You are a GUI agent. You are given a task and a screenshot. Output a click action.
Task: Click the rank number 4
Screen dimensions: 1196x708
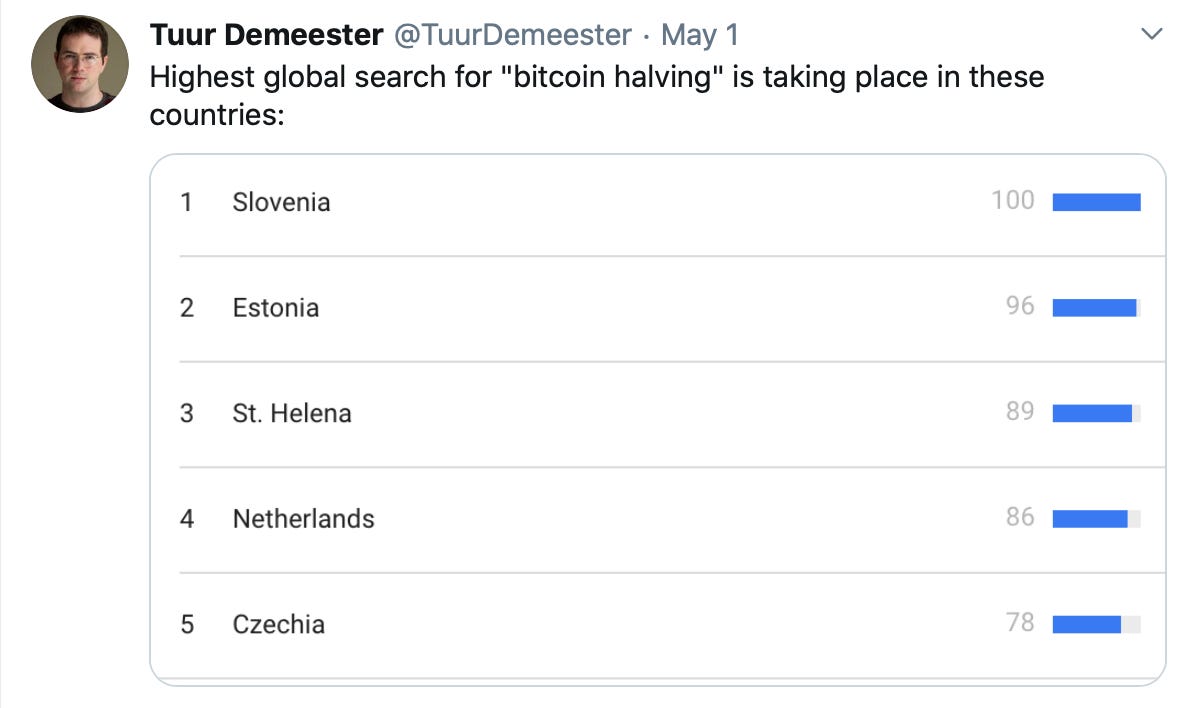(x=187, y=519)
